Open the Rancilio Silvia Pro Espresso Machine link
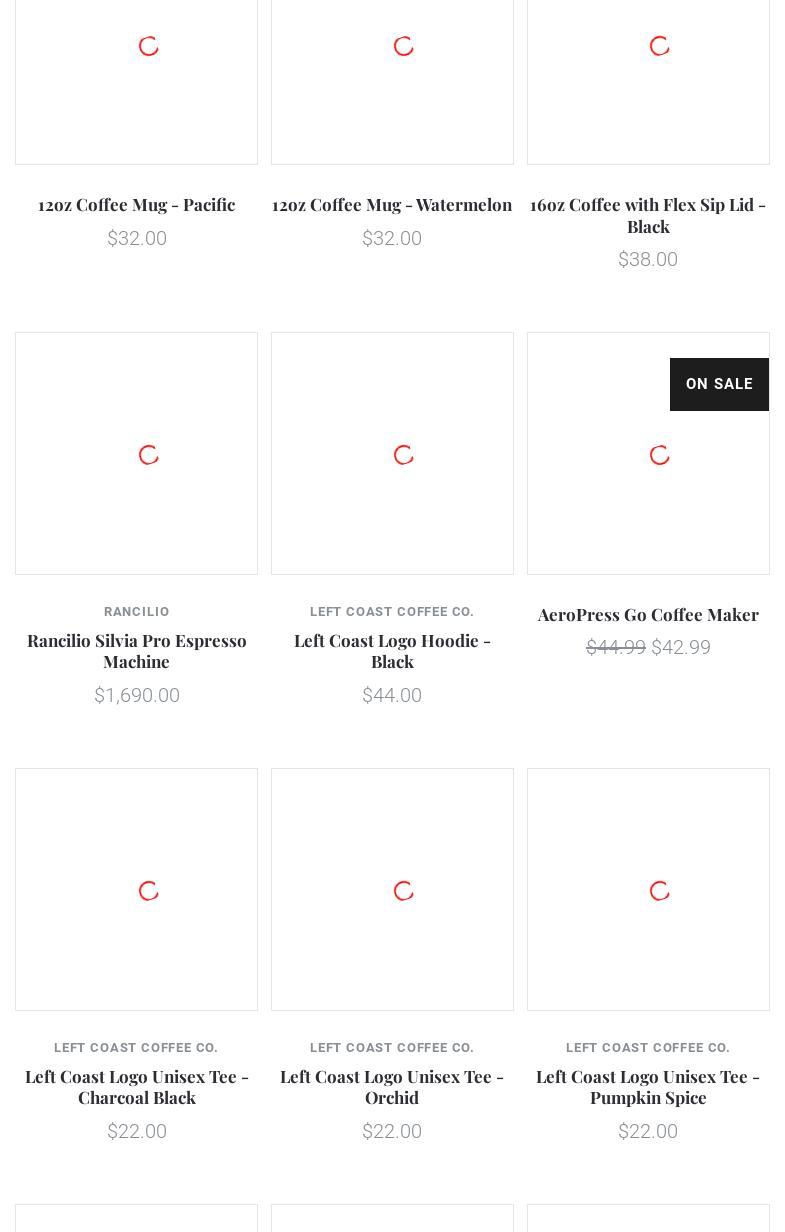Image resolution: width=785 pixels, height=1232 pixels. [136, 651]
